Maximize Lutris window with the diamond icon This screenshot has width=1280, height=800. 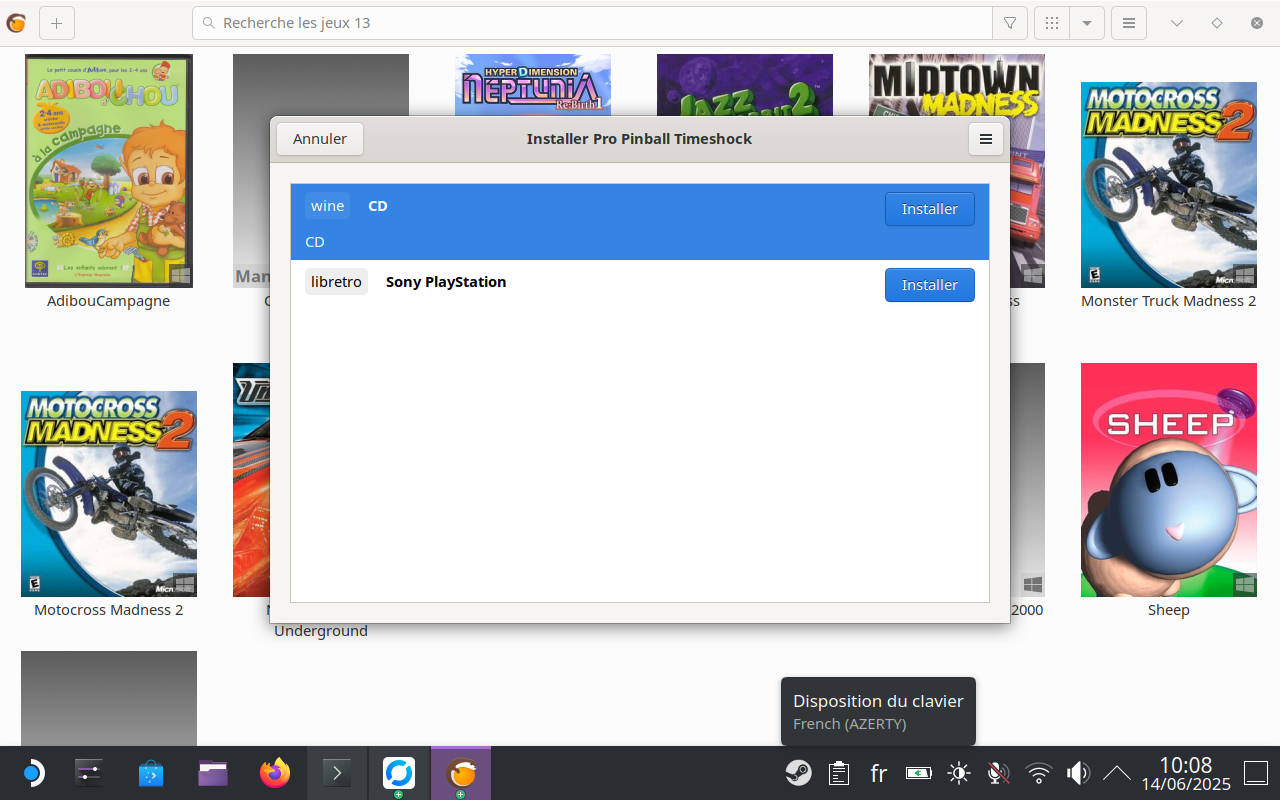pos(1217,22)
